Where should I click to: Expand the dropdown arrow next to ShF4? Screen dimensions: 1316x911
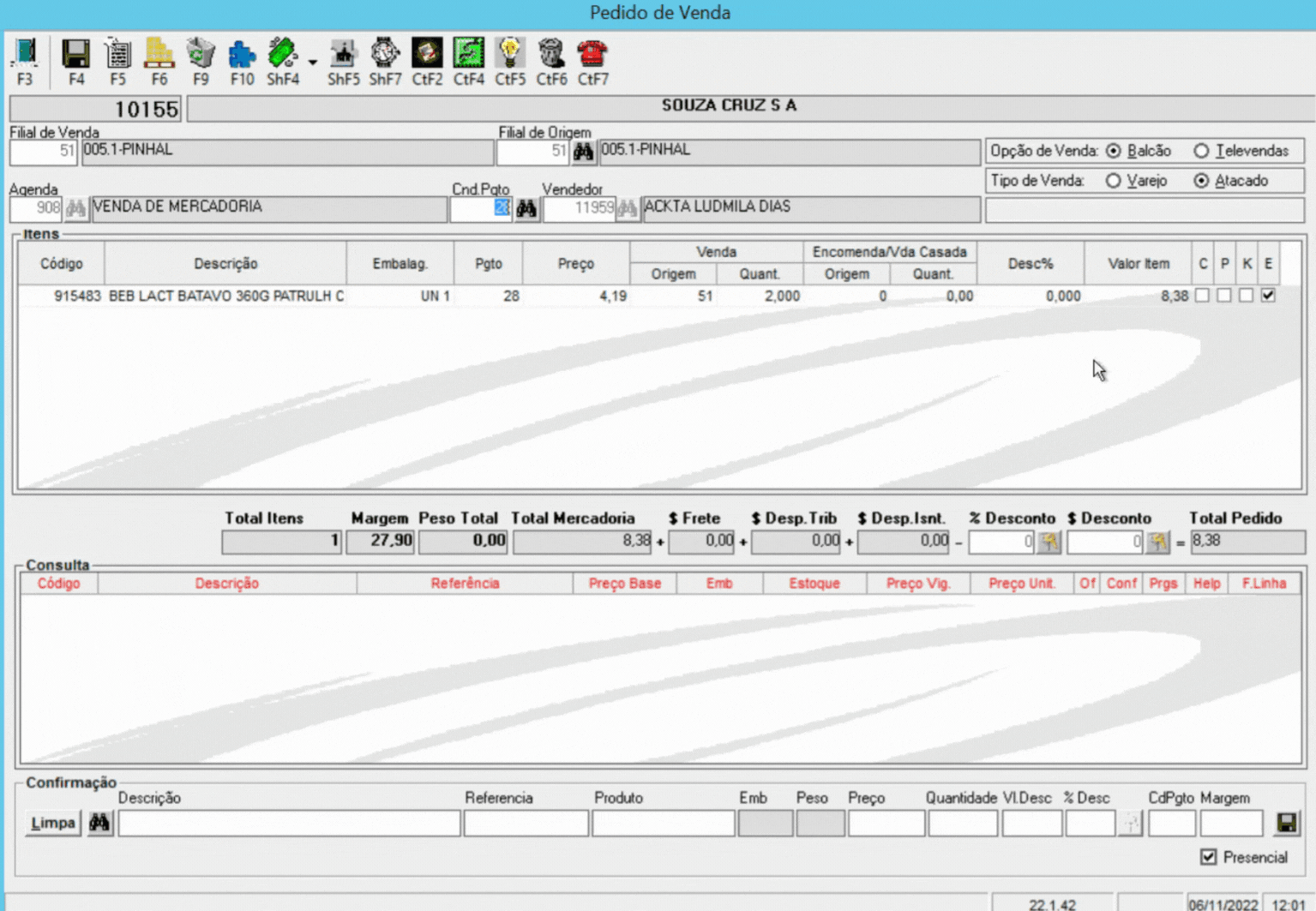[x=312, y=62]
